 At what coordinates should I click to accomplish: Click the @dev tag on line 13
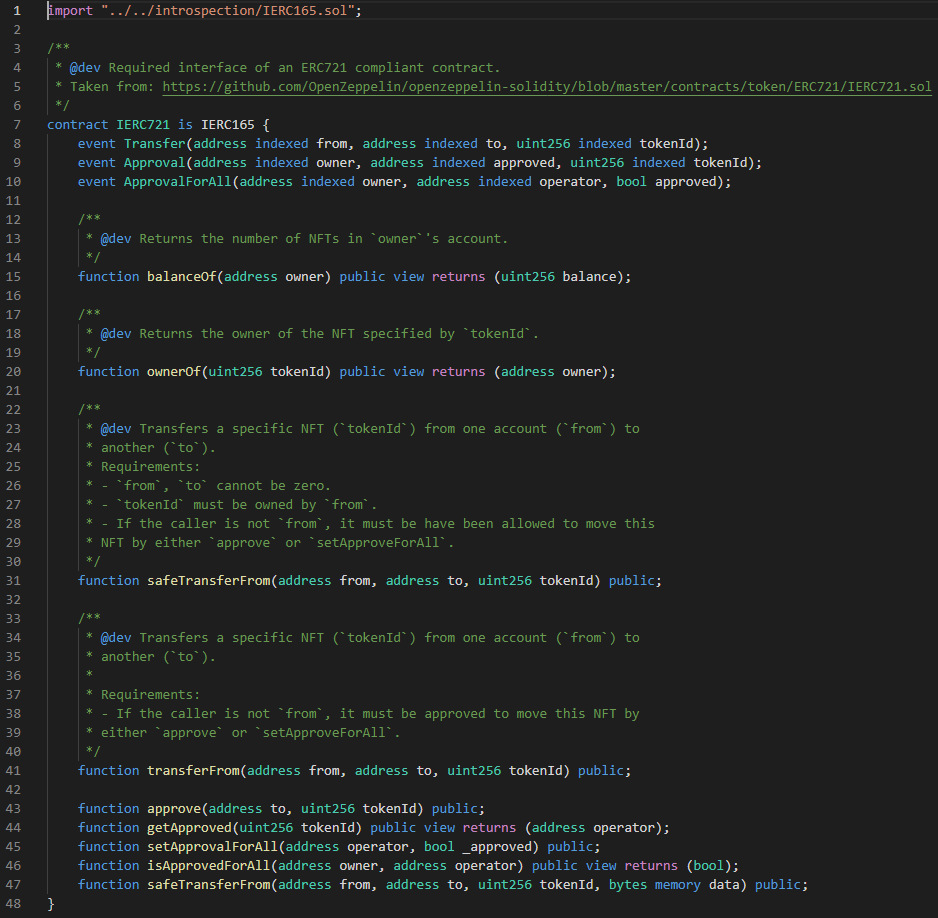pos(116,239)
